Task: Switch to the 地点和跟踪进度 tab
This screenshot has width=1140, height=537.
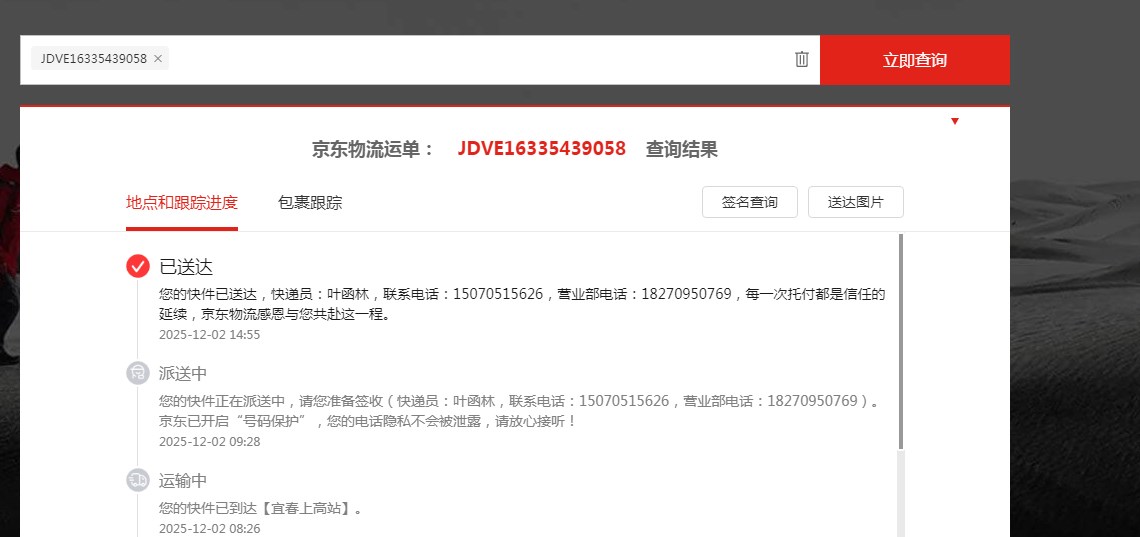Action: coord(182,203)
